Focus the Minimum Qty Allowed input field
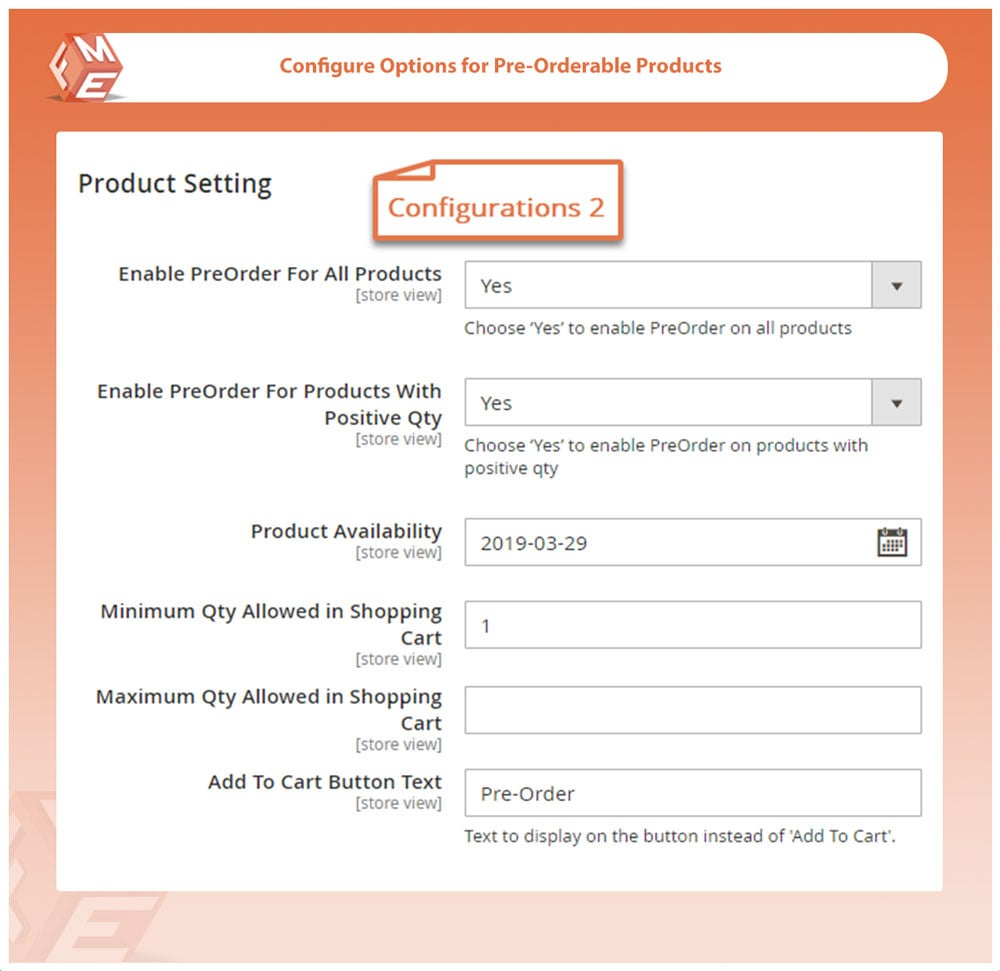 (692, 626)
